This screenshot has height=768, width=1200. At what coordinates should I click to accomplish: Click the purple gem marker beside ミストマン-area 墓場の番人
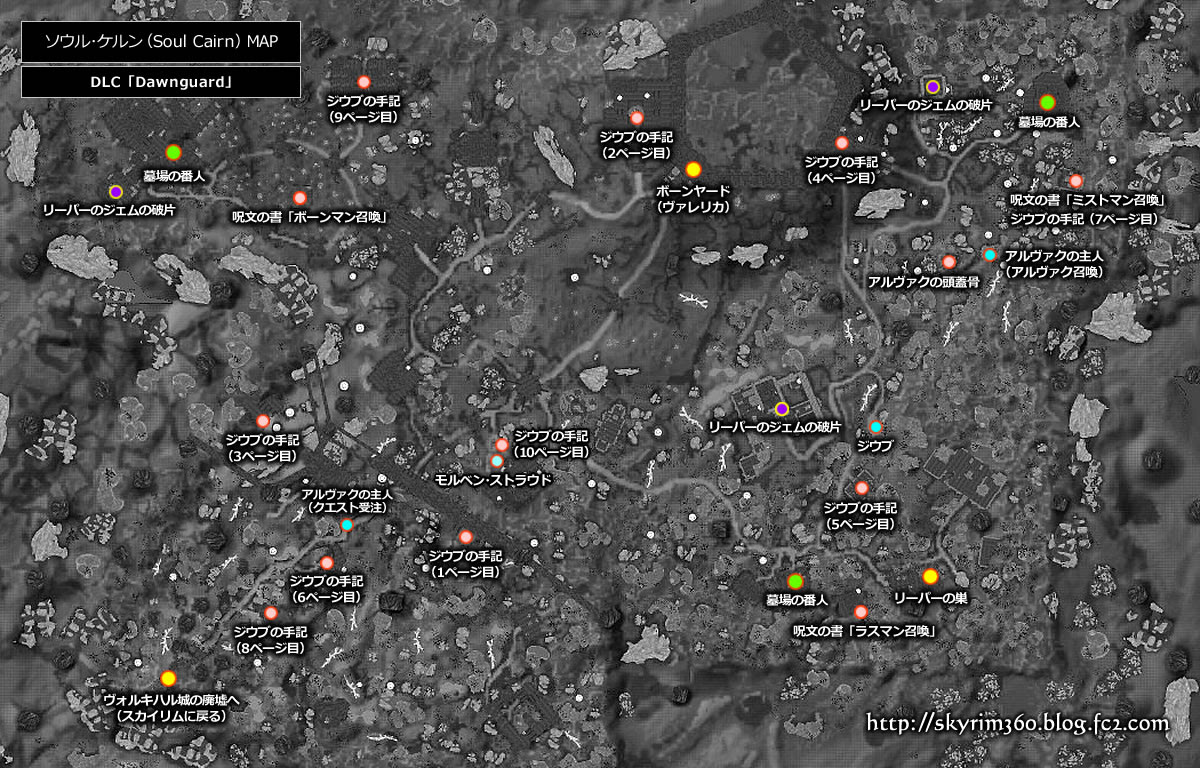tap(933, 87)
